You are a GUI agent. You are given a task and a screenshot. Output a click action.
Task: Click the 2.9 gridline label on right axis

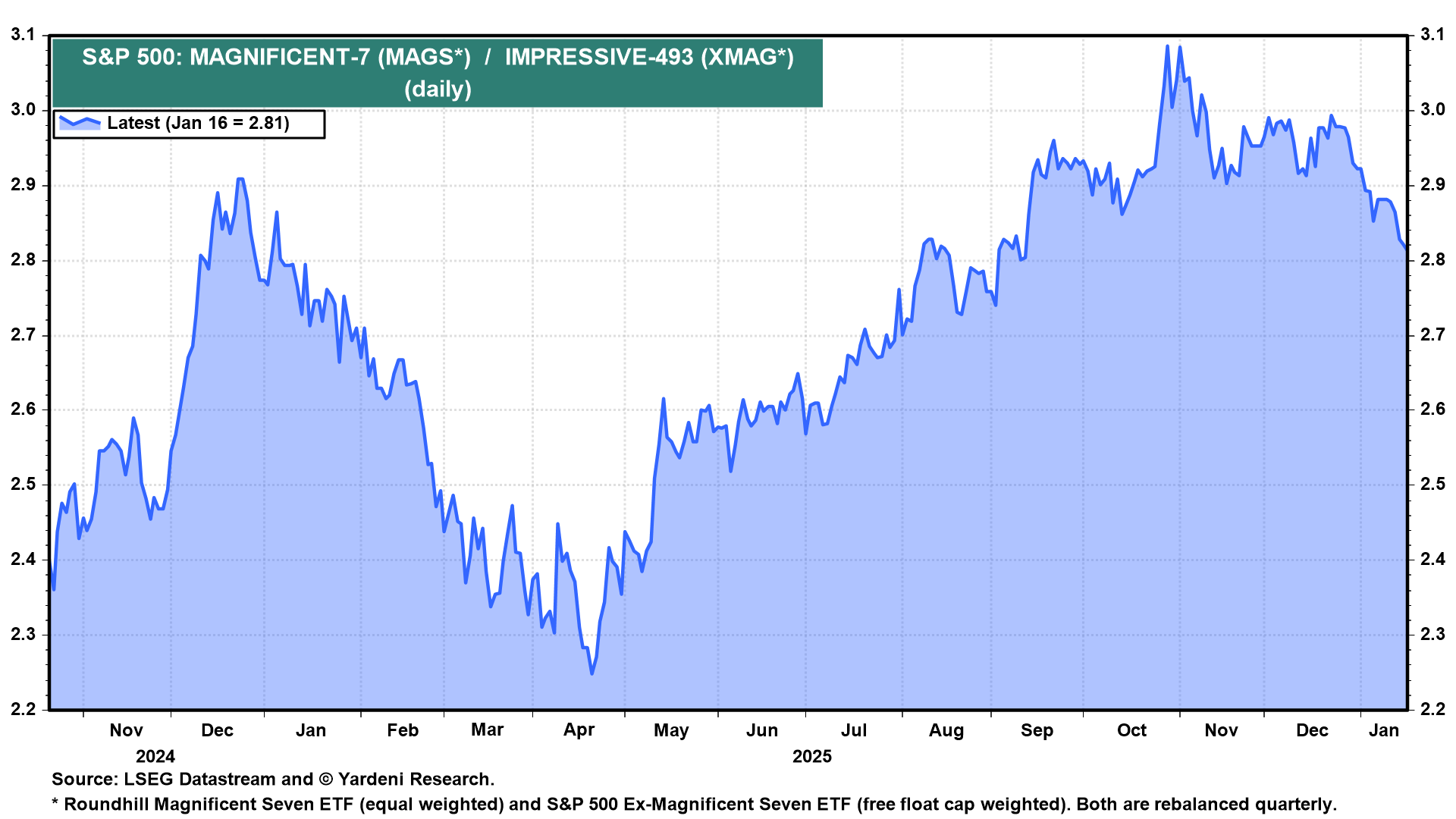[x=1432, y=184]
